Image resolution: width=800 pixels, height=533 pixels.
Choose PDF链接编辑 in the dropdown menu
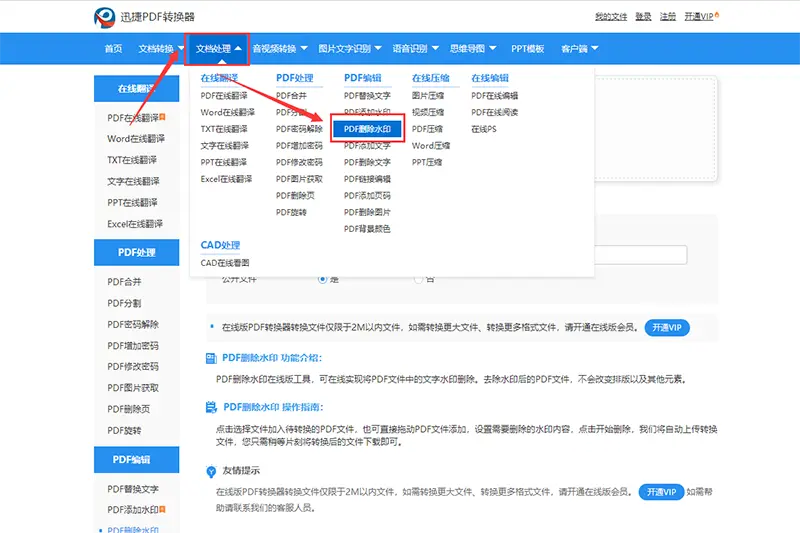coord(367,179)
